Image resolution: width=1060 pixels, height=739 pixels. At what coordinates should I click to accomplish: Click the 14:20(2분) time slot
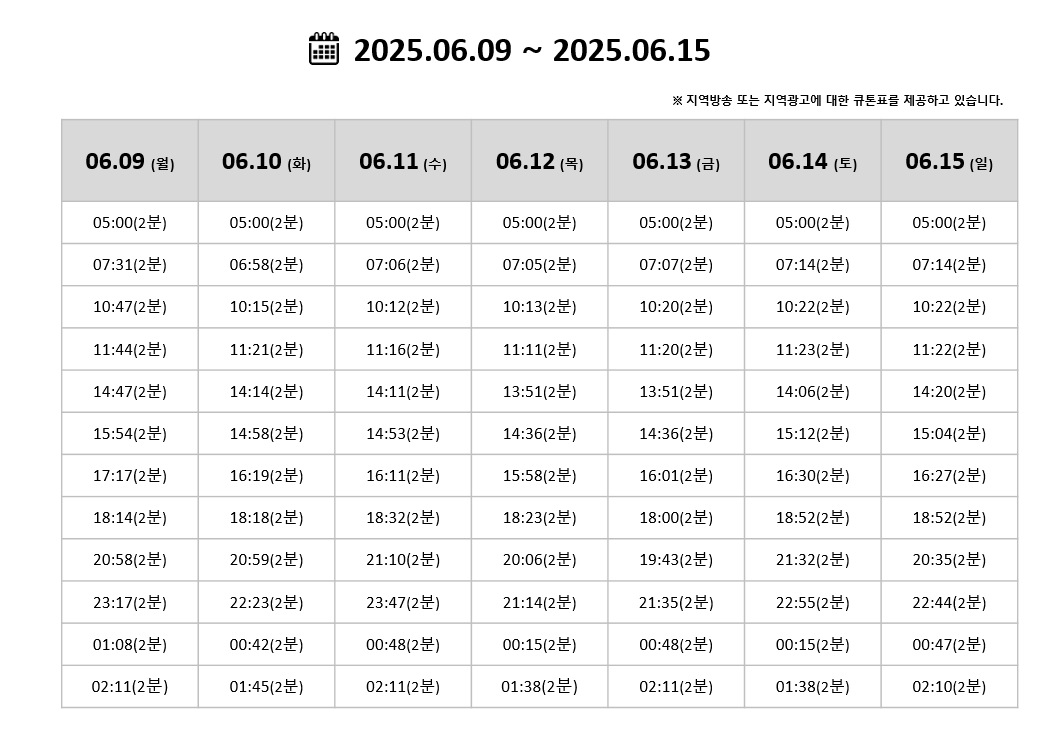(949, 392)
